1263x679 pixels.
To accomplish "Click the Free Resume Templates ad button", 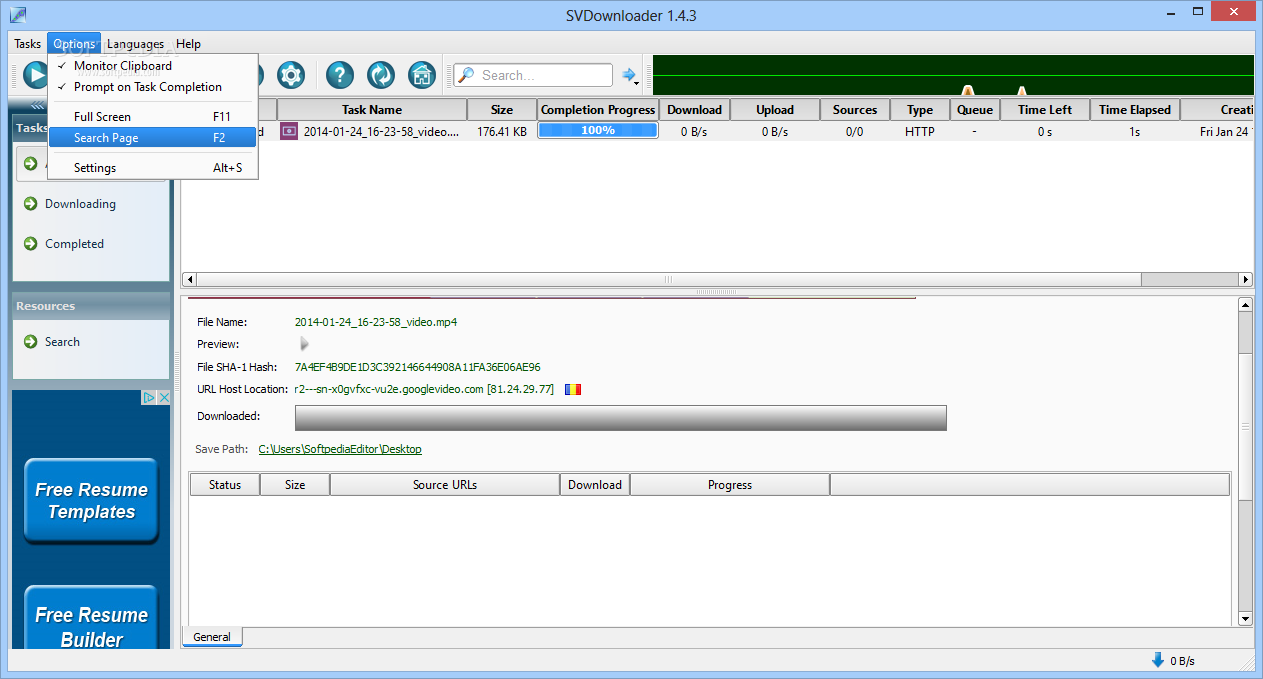I will 91,501.
